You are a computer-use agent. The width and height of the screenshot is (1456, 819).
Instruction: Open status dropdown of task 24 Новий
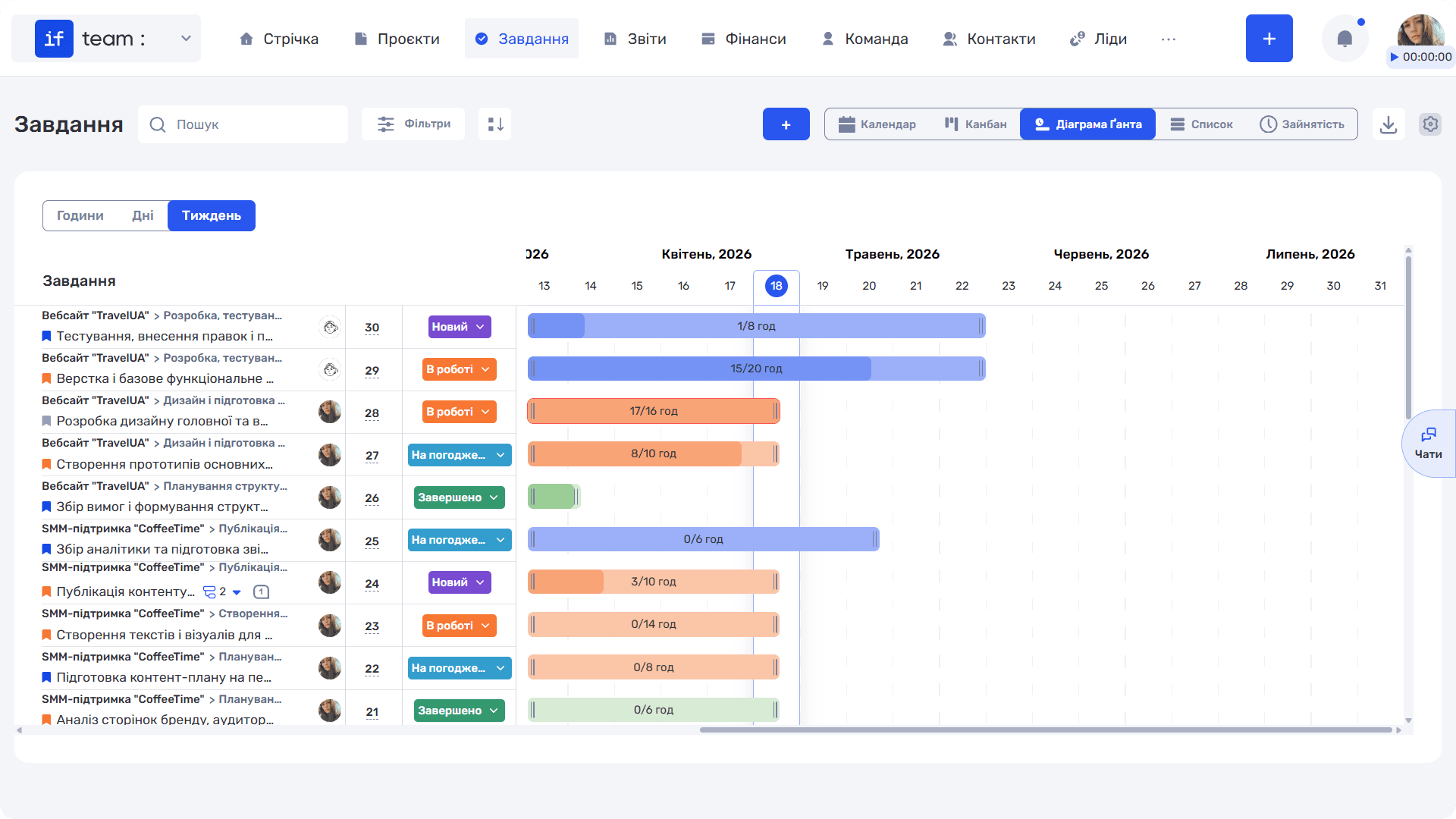click(460, 582)
